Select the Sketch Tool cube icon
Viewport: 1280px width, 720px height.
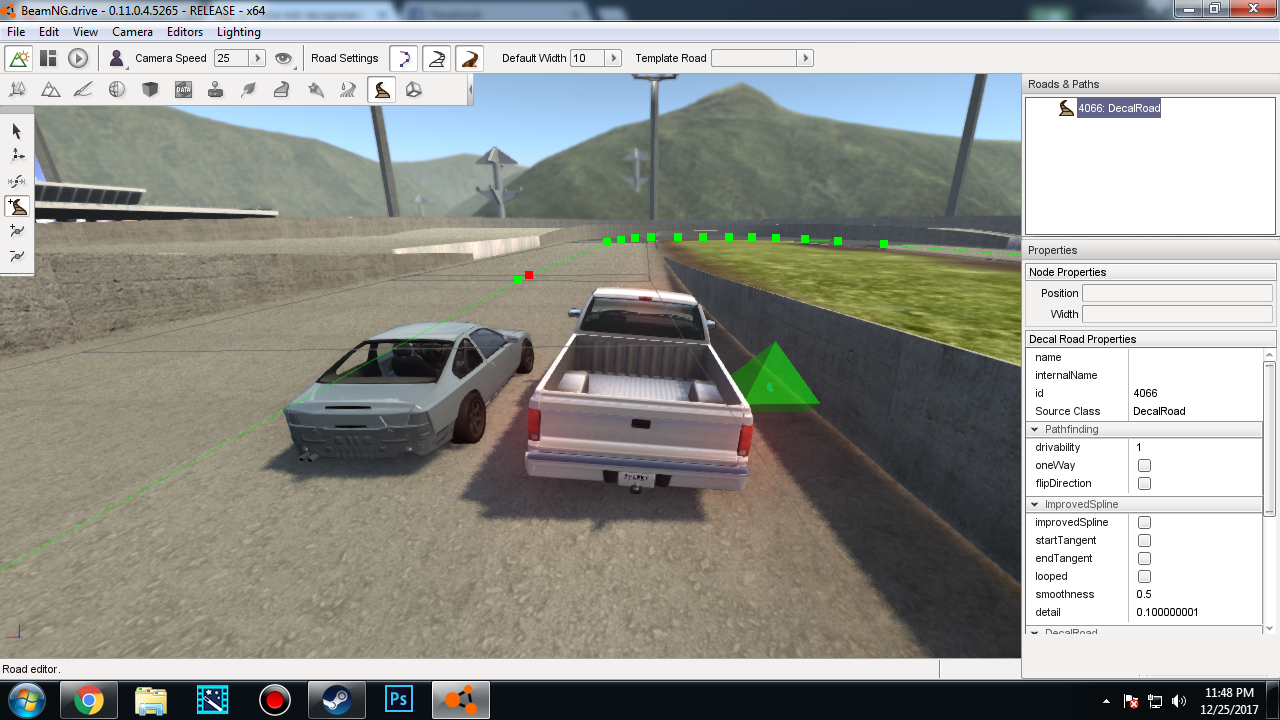pyautogui.click(x=150, y=90)
